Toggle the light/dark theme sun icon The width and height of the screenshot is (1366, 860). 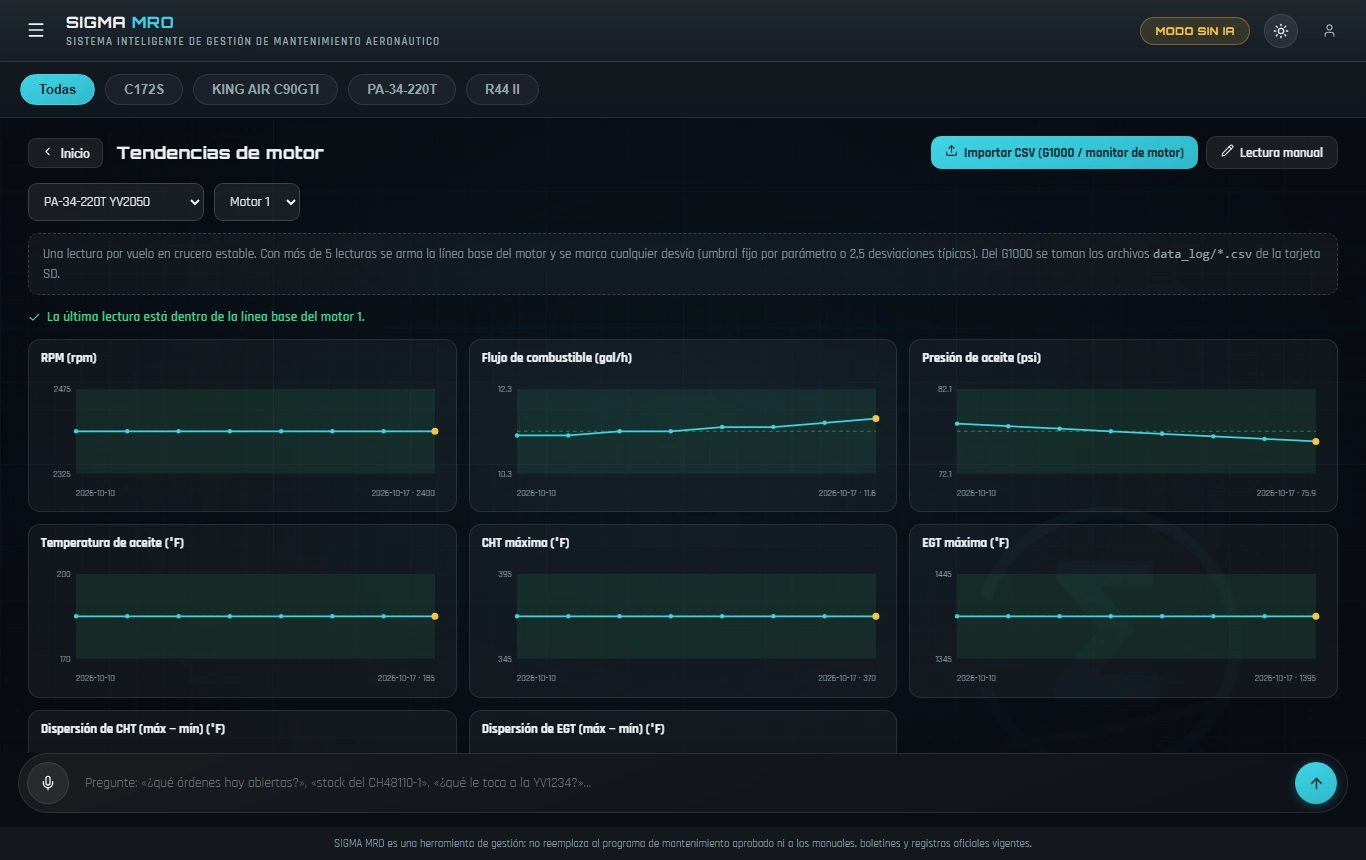(x=1281, y=31)
